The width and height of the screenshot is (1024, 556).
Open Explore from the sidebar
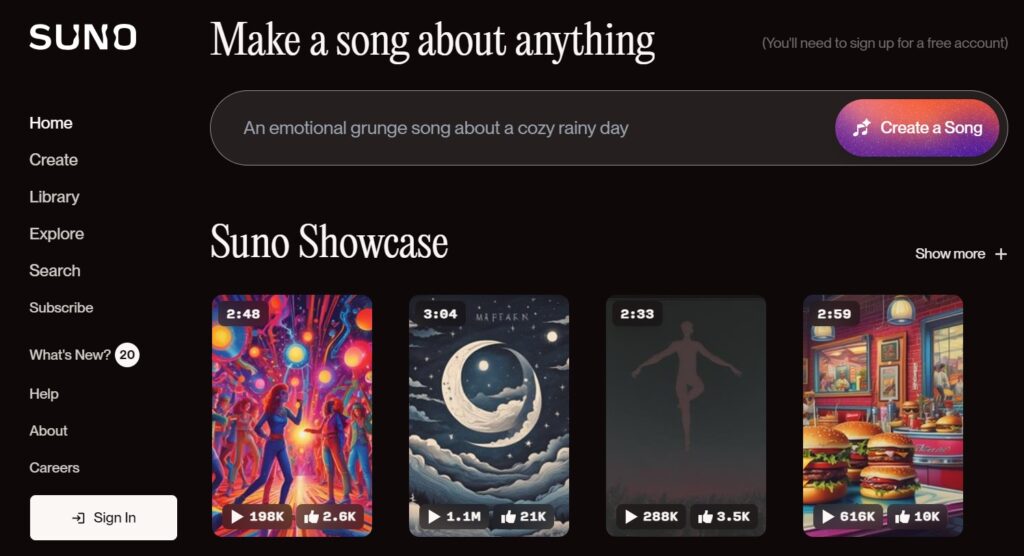pyautogui.click(x=57, y=233)
